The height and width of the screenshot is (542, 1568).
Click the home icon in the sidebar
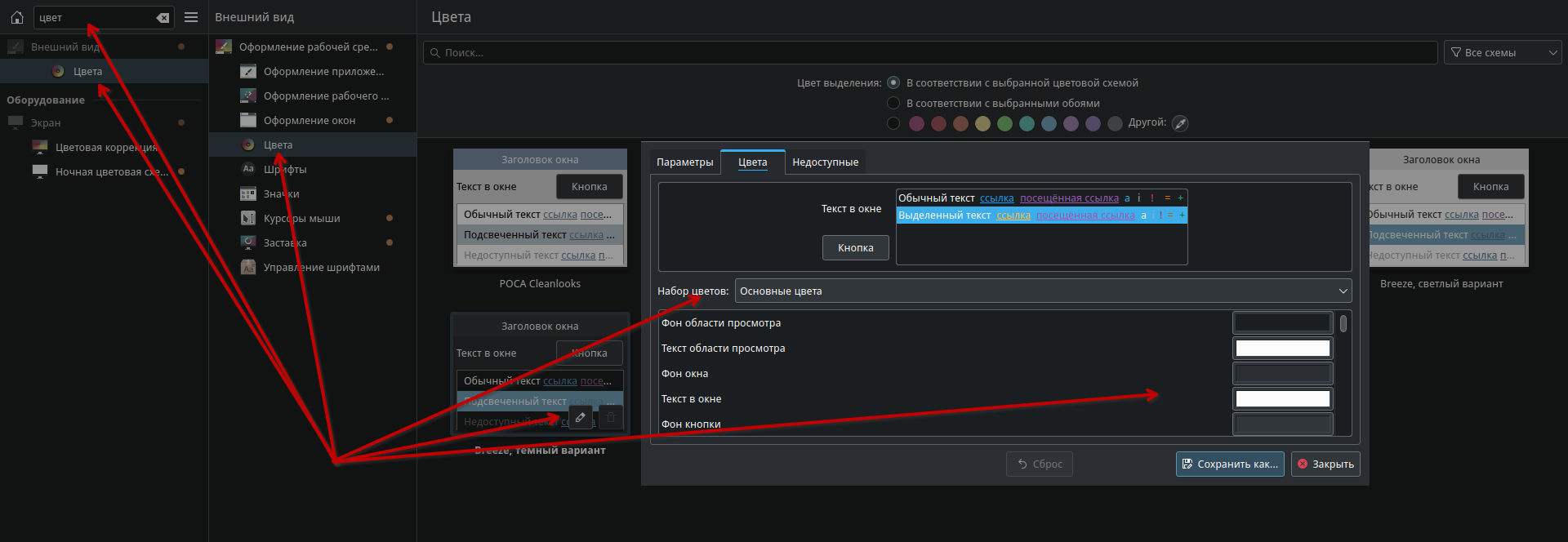(x=16, y=17)
